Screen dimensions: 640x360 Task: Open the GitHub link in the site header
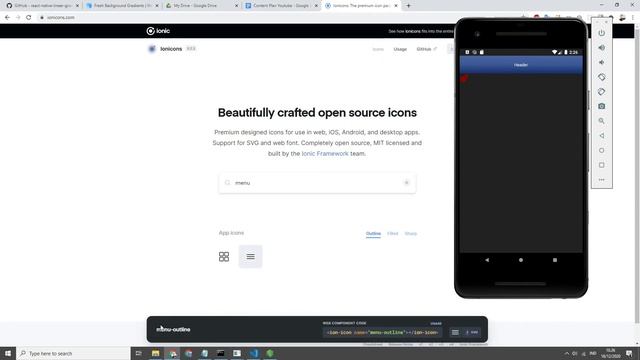pos(427,49)
